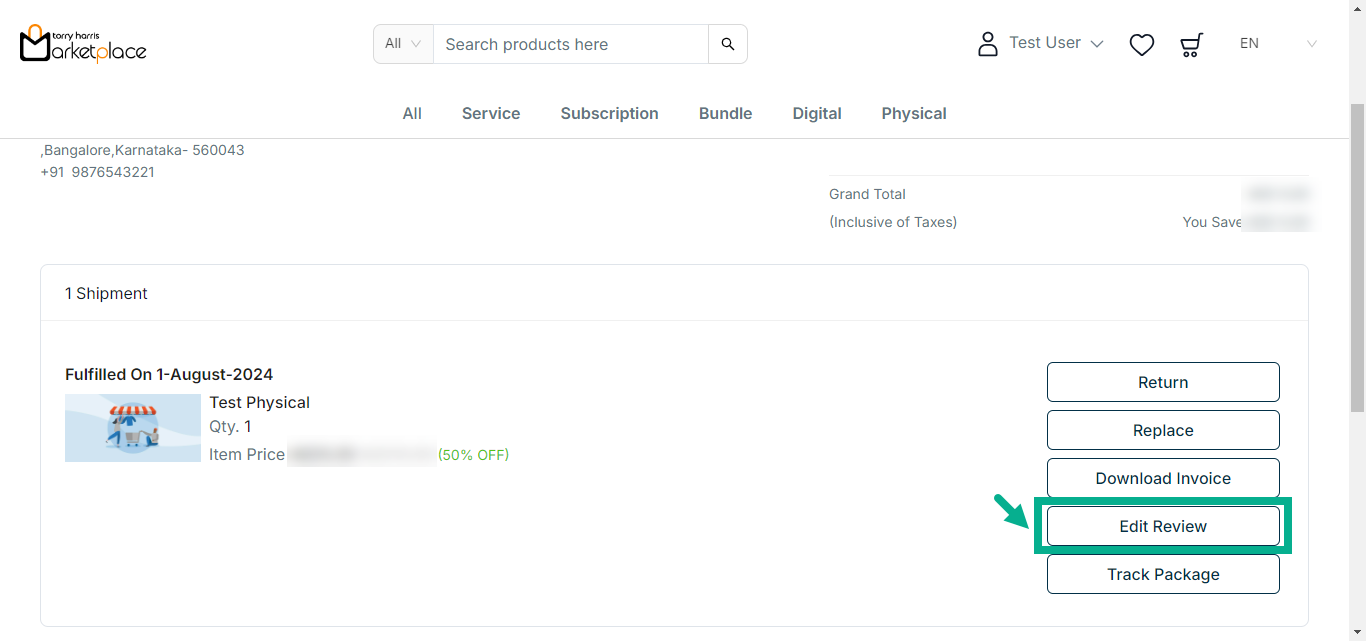Switch to the Service category tab
Viewport: 1366px width, 641px height.
[x=491, y=113]
